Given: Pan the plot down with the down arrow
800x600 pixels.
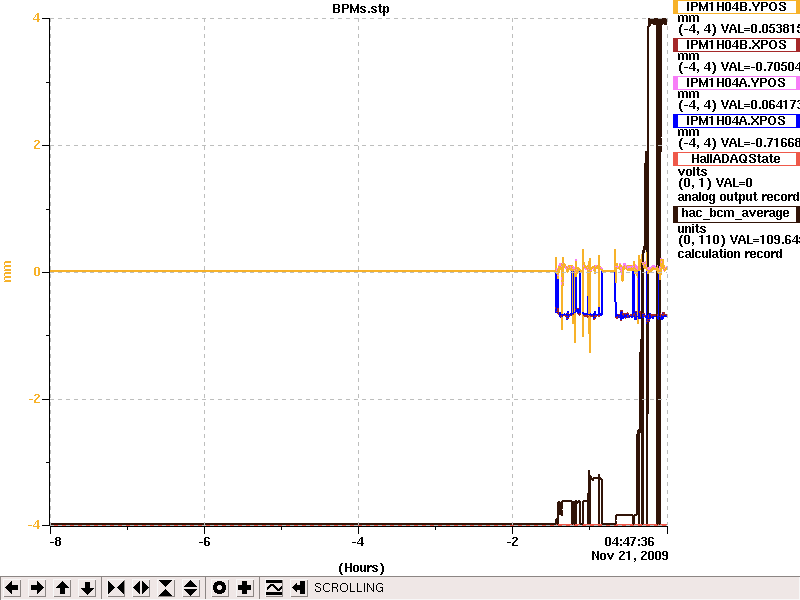Looking at the screenshot, I should click(88, 588).
